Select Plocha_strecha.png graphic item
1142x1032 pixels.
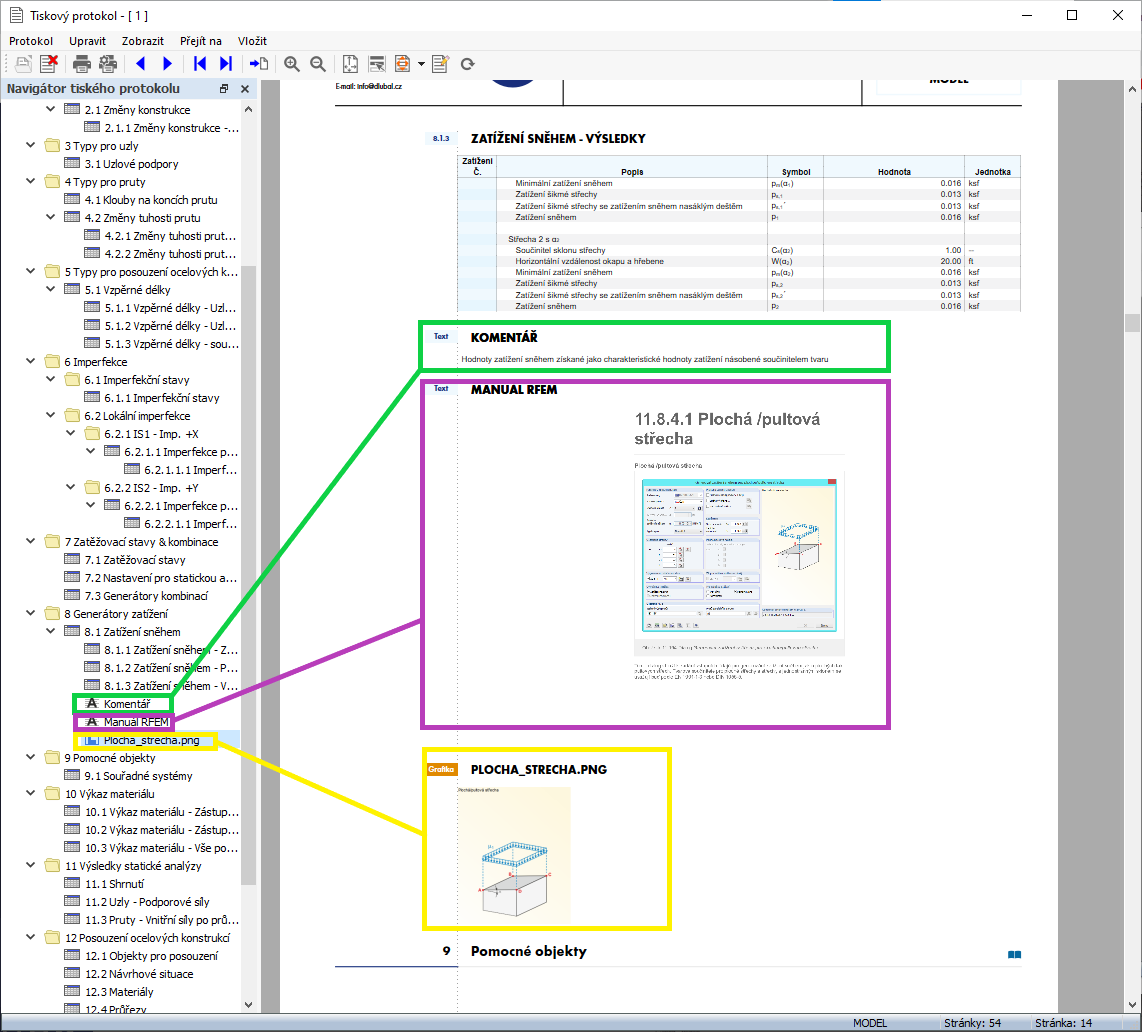click(151, 740)
